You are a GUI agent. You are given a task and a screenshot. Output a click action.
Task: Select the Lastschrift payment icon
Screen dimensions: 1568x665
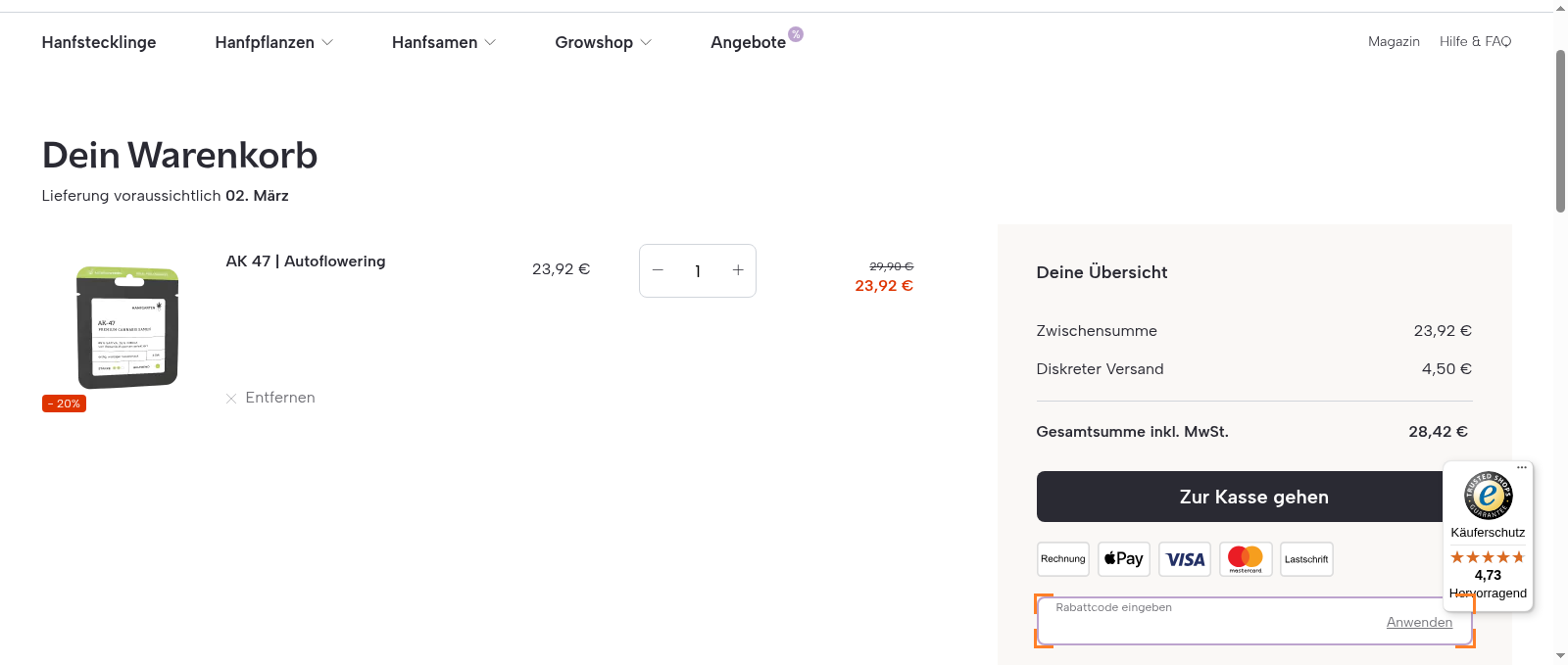coord(1306,559)
